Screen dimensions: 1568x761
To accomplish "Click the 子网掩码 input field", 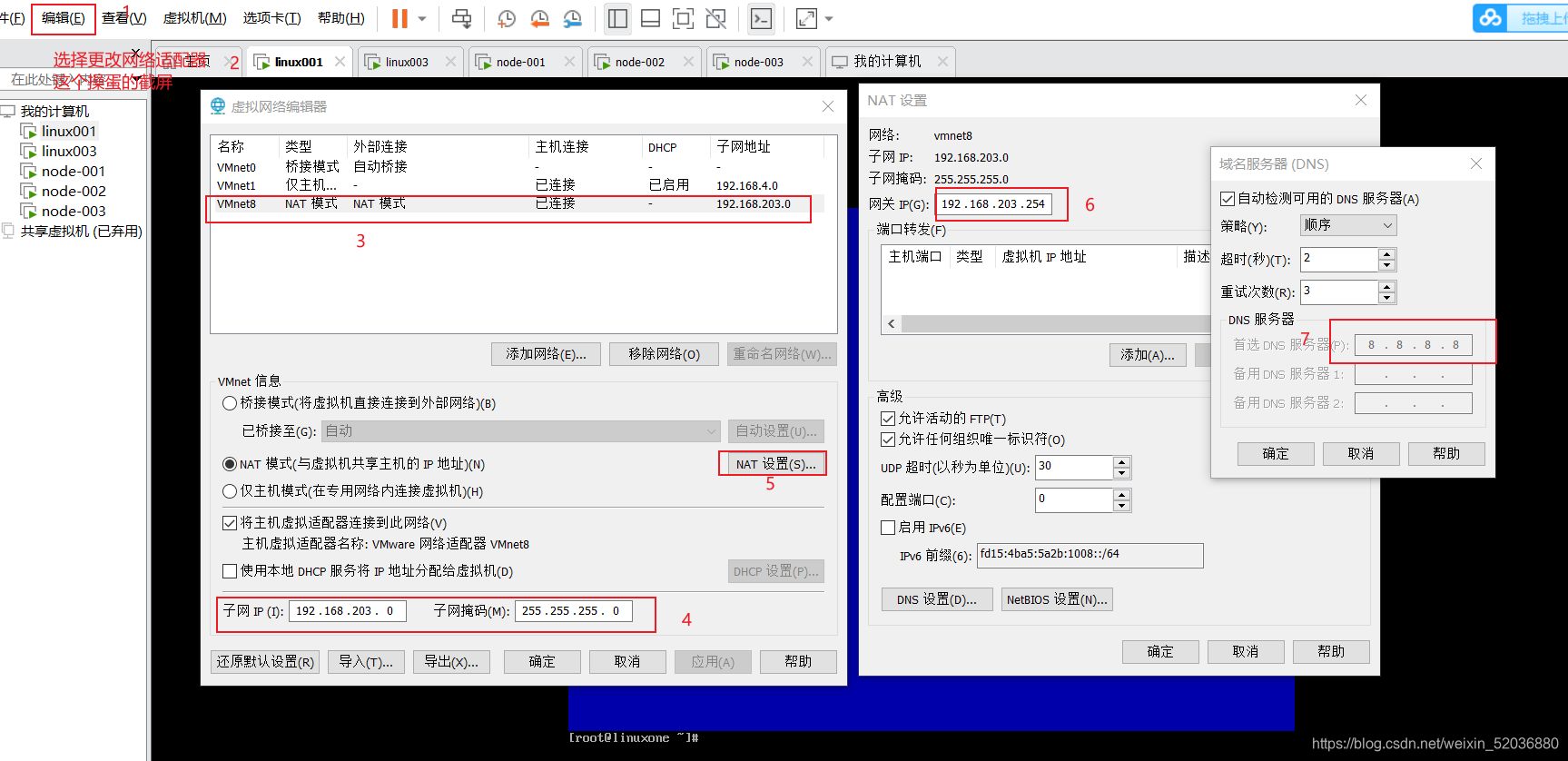I will (x=572, y=611).
